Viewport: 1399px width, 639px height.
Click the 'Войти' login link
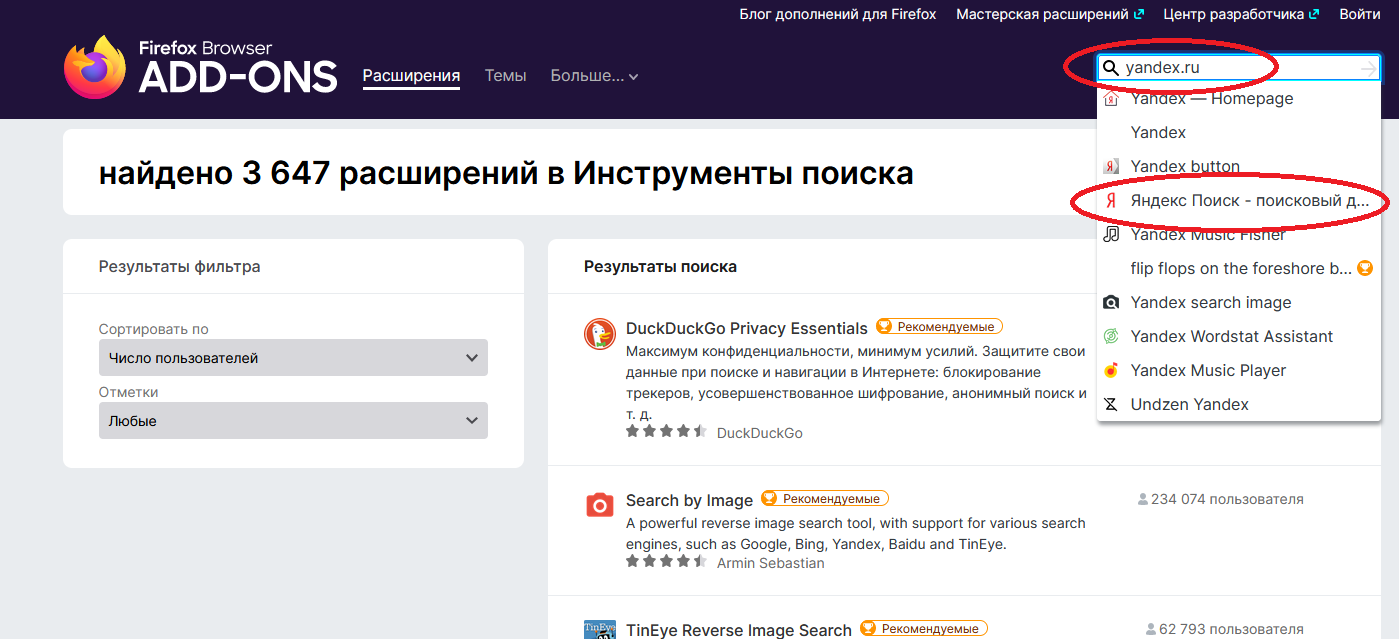[x=1359, y=14]
